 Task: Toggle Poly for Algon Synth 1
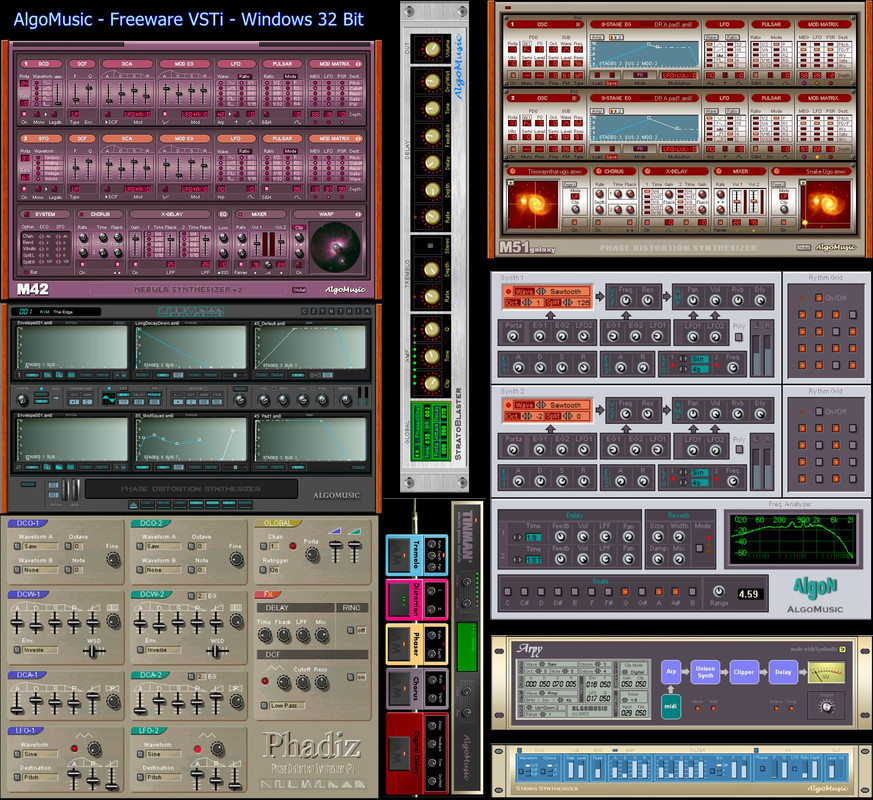coord(739,337)
